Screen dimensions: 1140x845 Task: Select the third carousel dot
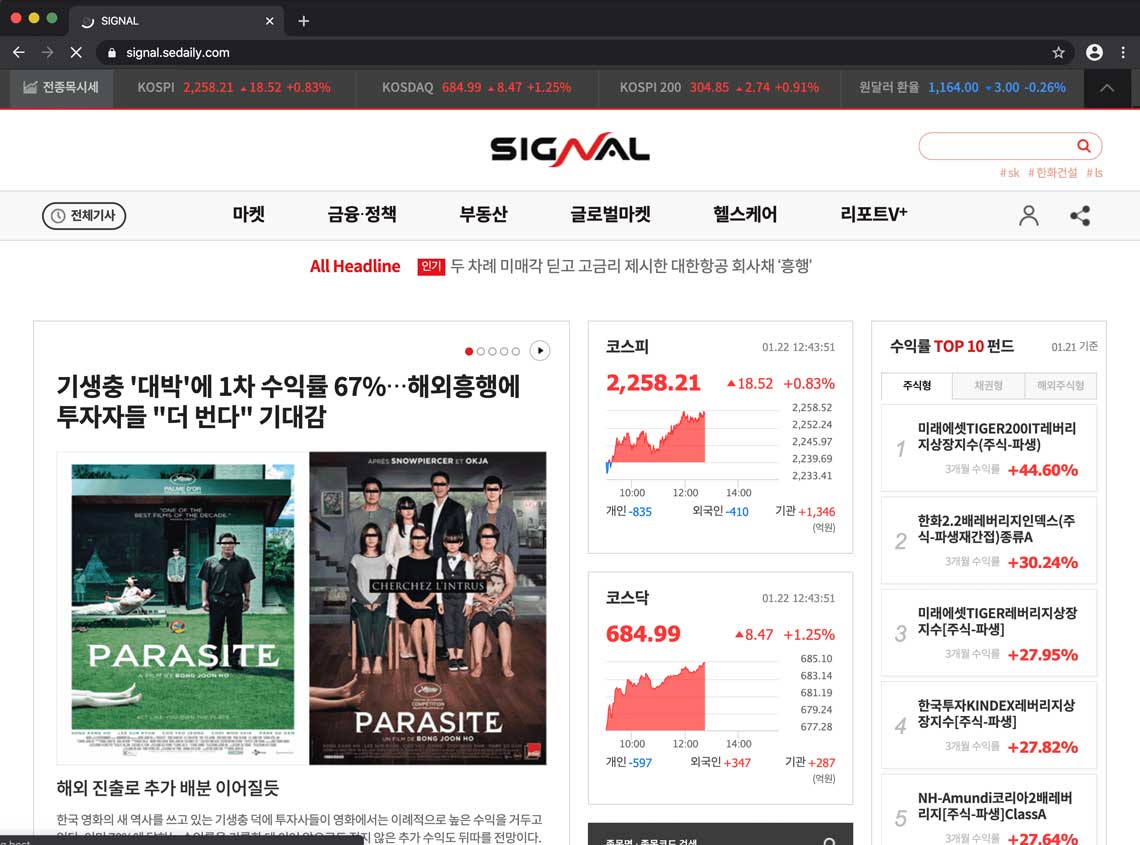pos(492,351)
